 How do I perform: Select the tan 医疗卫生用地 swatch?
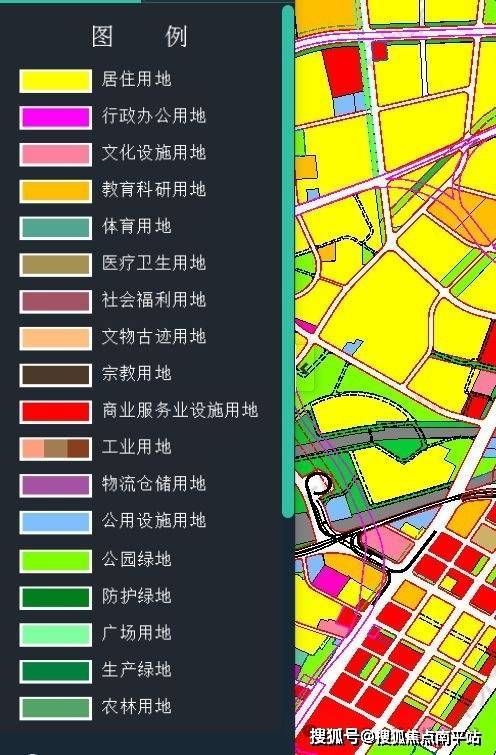click(55, 264)
